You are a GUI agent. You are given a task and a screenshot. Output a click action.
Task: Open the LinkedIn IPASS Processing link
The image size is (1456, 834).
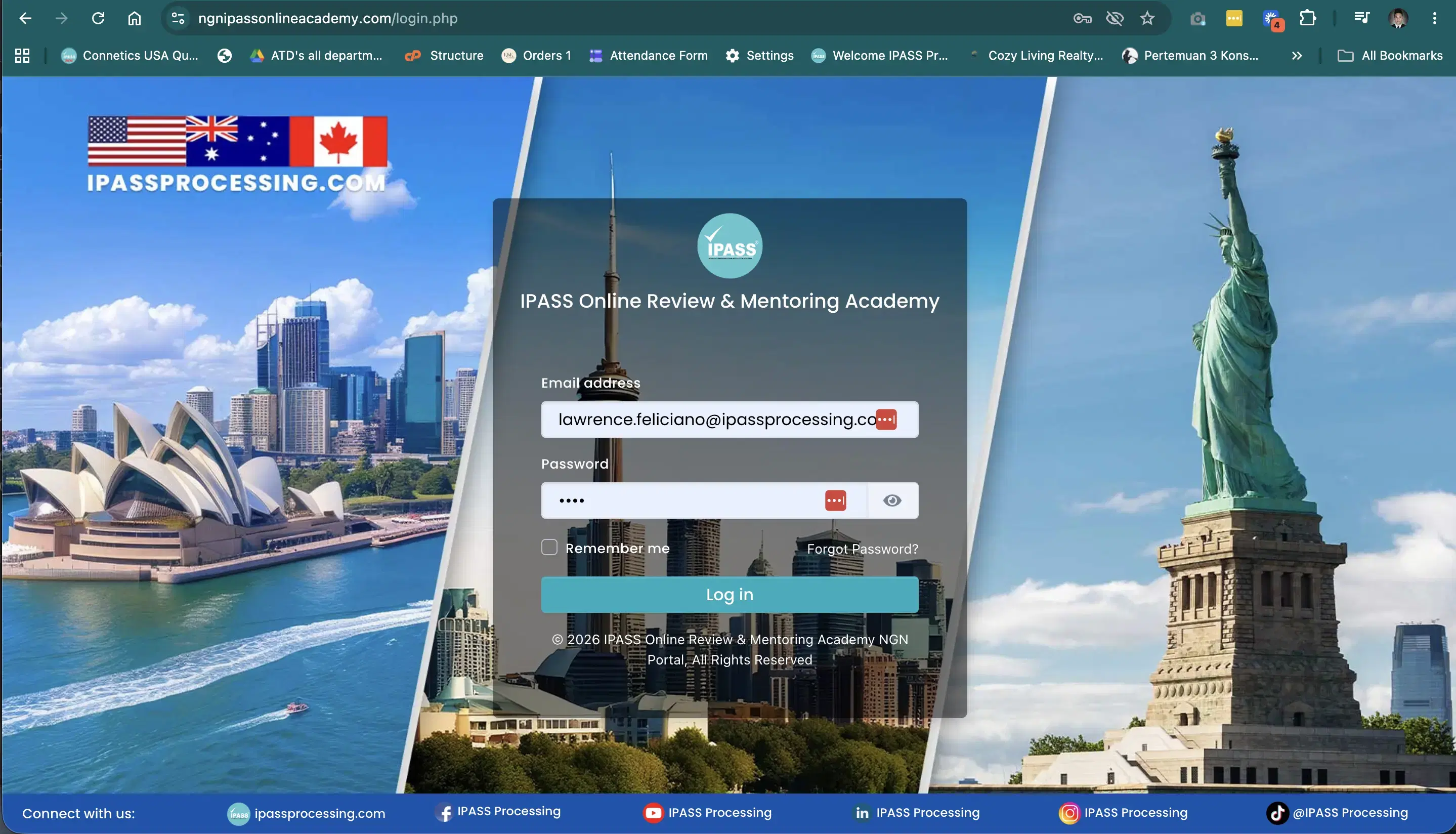917,812
